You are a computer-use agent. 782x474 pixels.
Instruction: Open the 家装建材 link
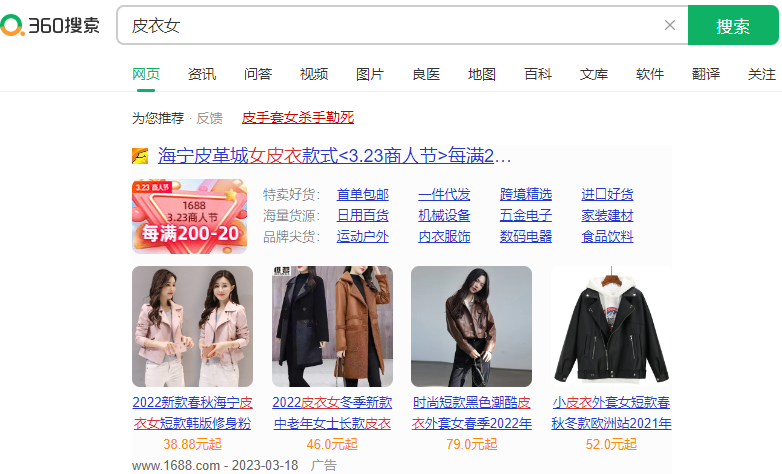click(x=607, y=216)
